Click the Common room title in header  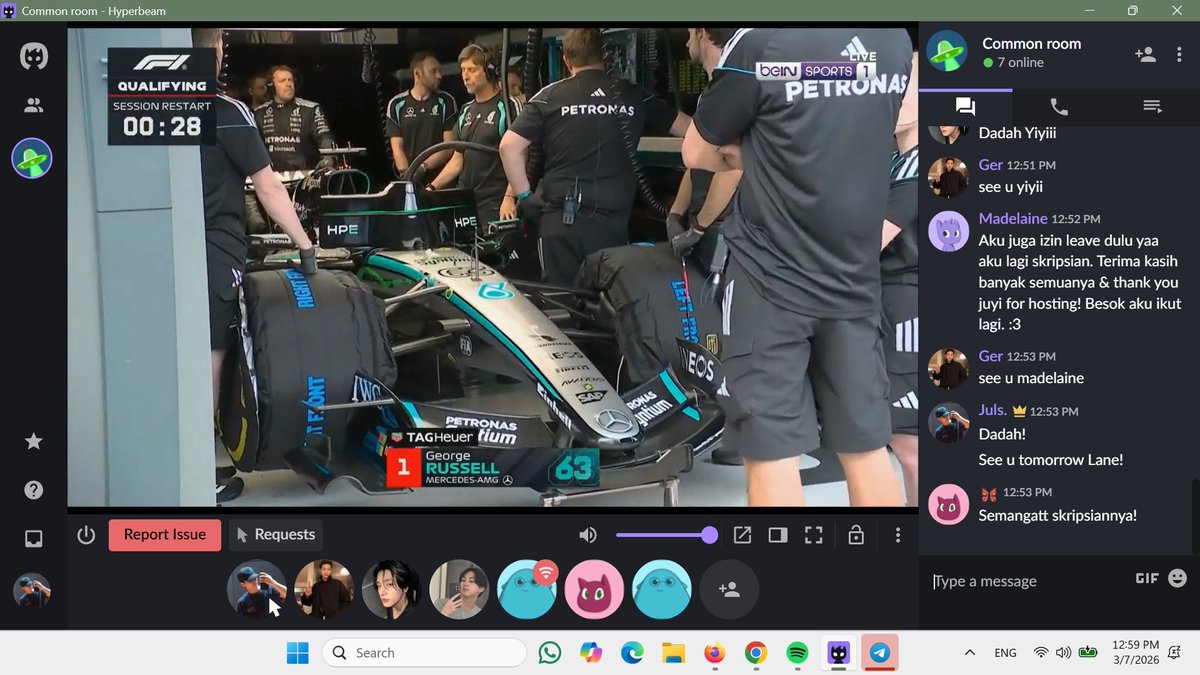1032,43
